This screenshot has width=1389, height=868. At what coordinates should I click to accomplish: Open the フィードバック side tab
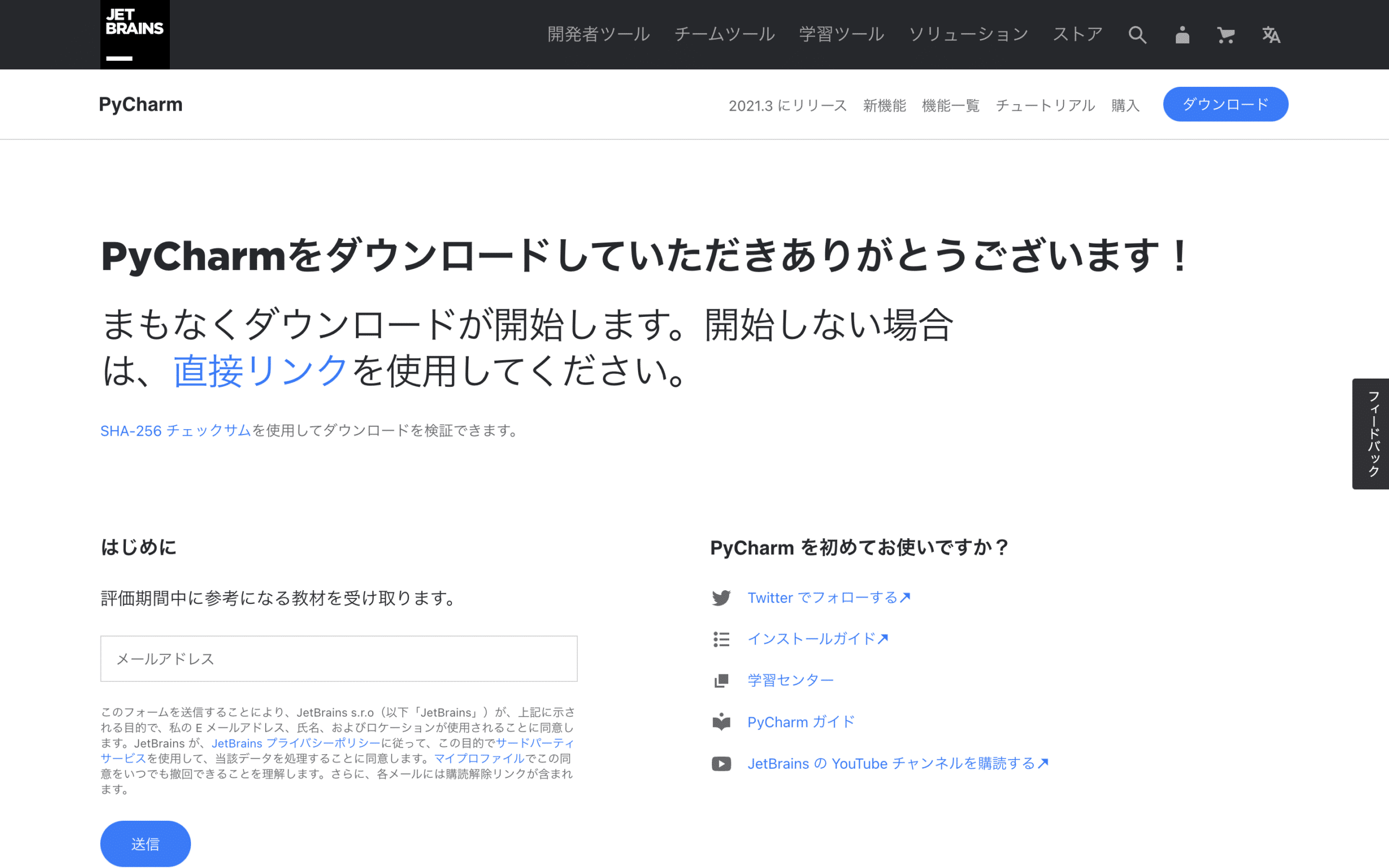click(1371, 434)
